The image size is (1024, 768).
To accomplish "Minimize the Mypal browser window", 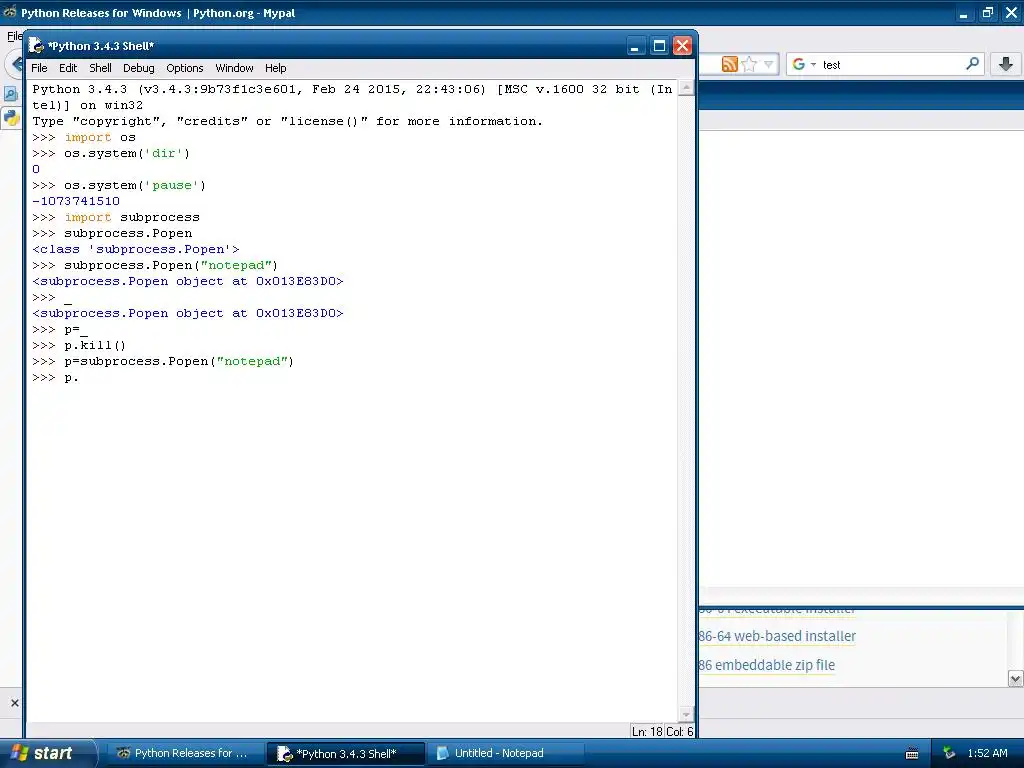I will [x=964, y=13].
